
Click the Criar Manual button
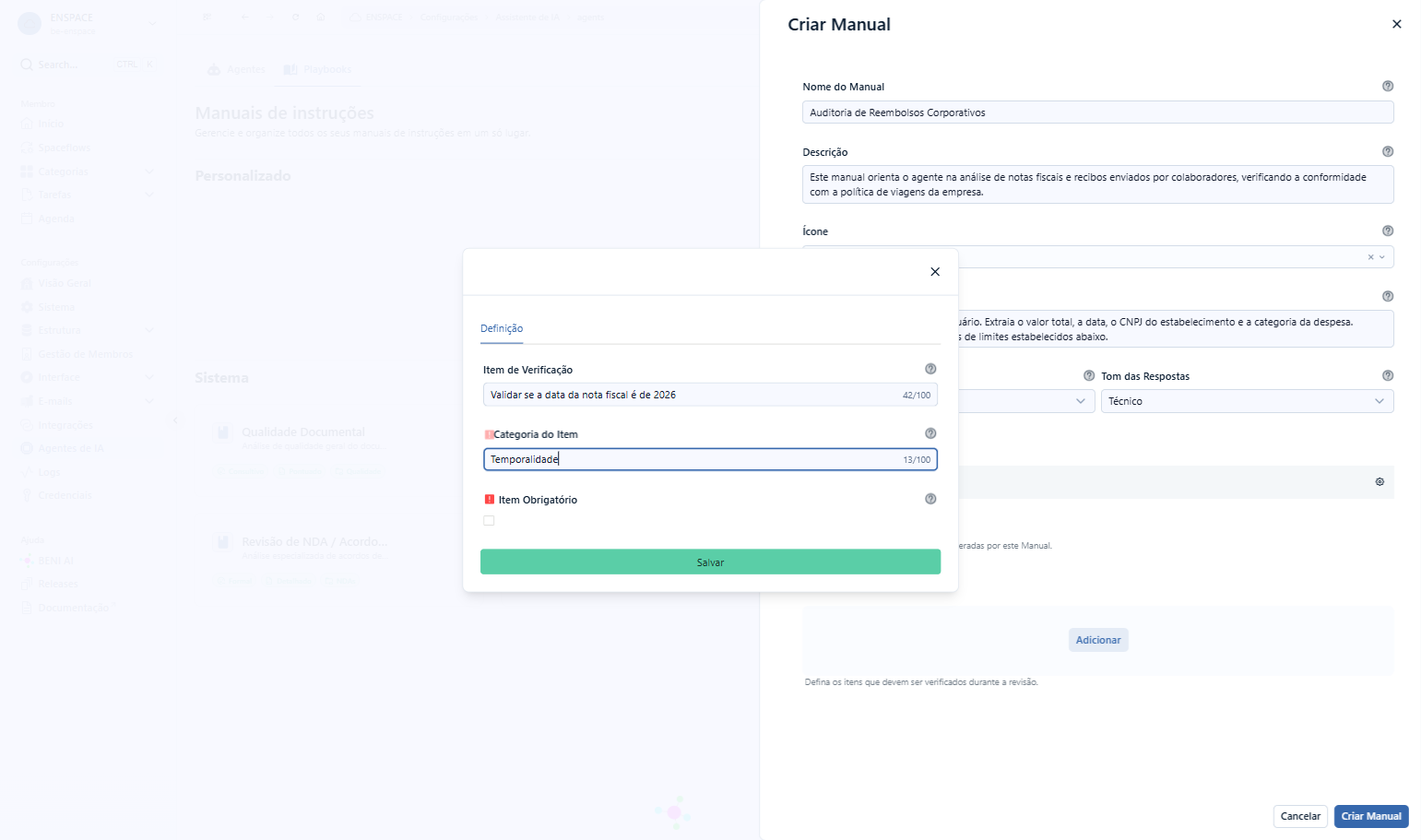1371,816
